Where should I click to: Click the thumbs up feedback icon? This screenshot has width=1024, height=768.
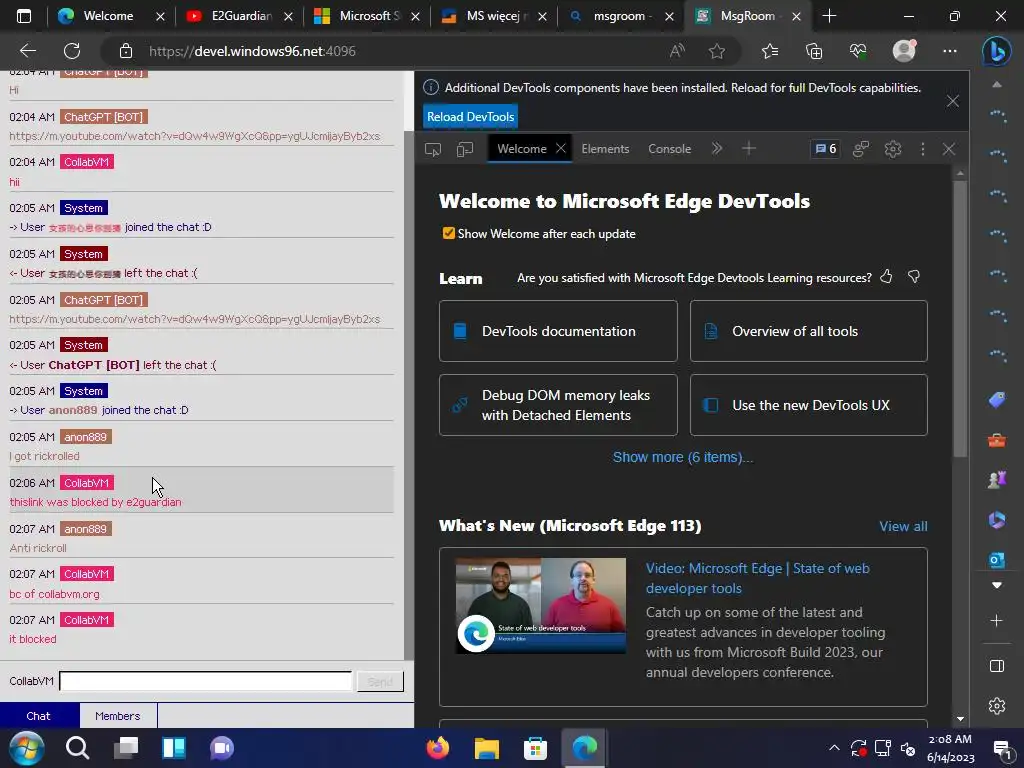(886, 277)
